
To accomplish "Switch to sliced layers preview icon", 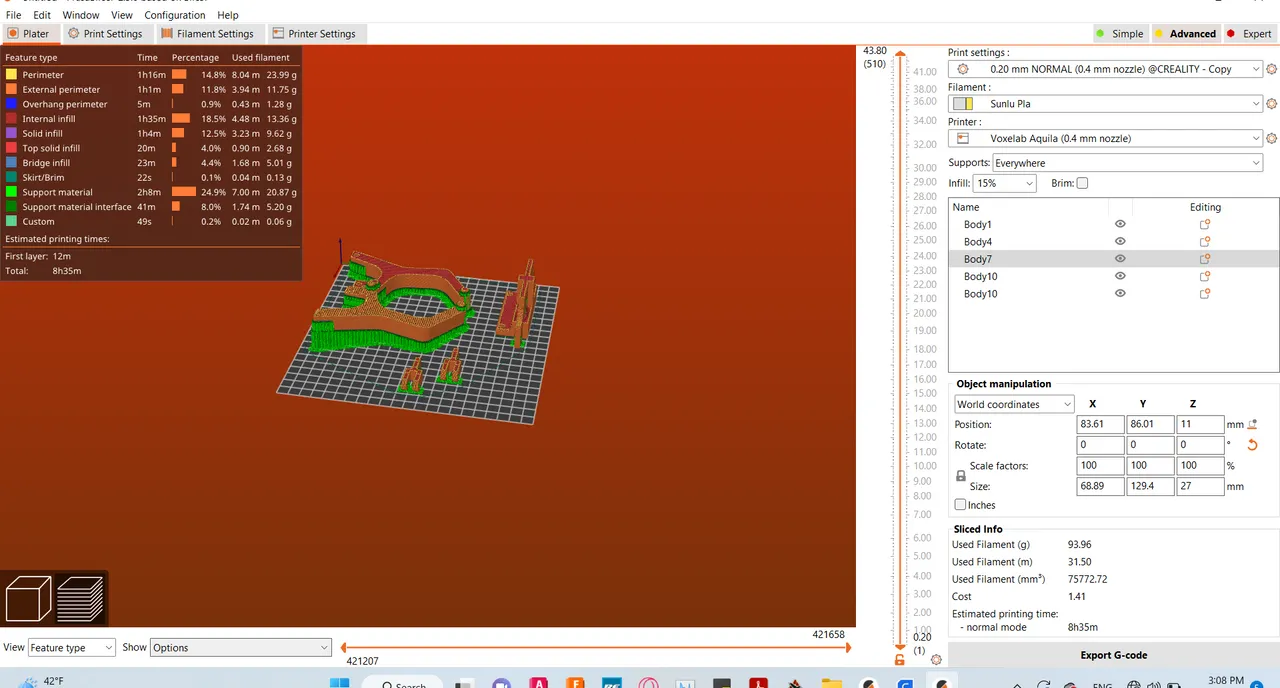I will tap(80, 599).
